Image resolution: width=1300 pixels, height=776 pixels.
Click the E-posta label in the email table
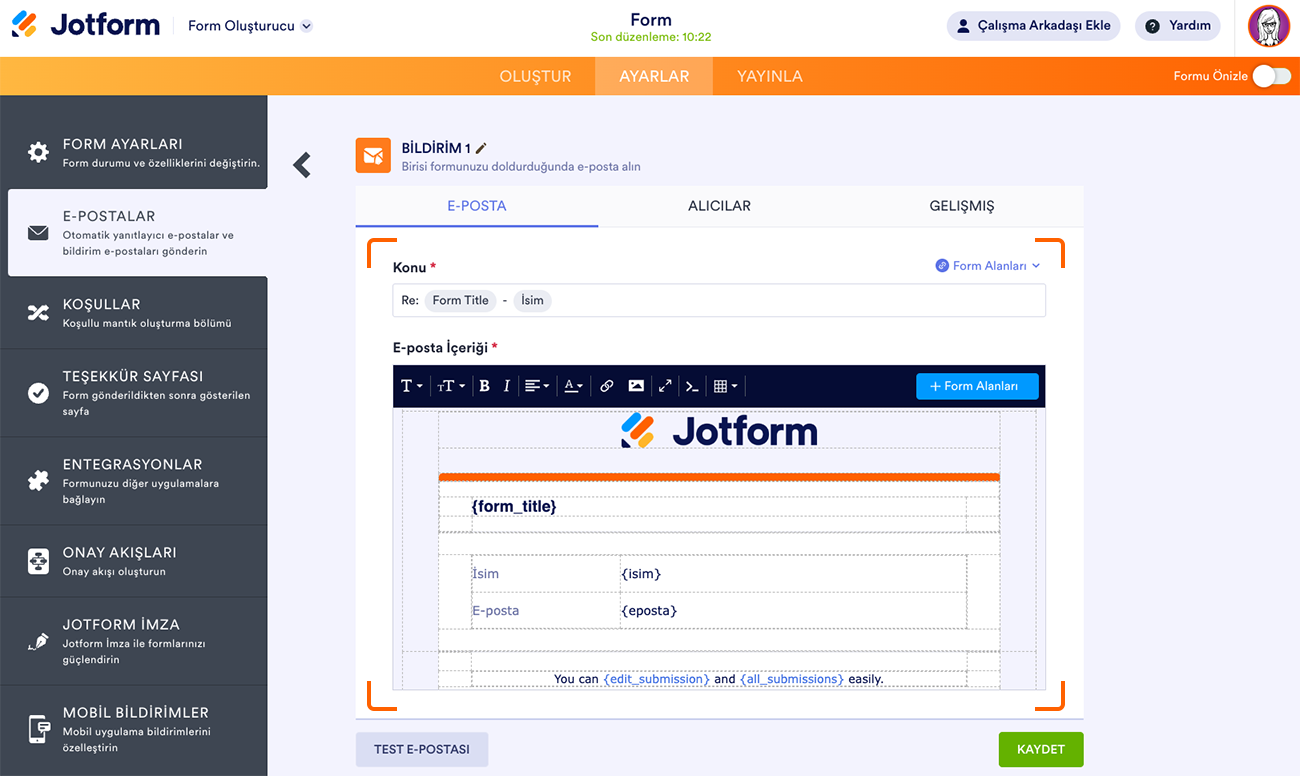pos(496,611)
